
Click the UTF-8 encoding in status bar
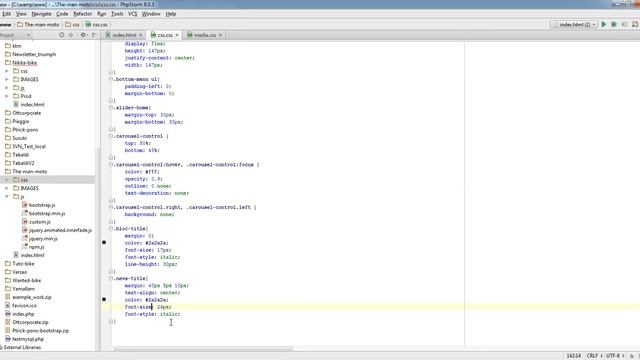pos(615,356)
